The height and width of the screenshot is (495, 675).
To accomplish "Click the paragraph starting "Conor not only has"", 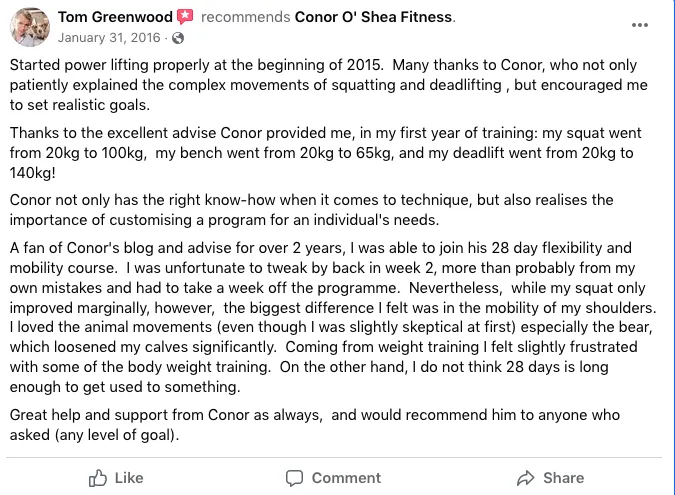I will click(311, 210).
